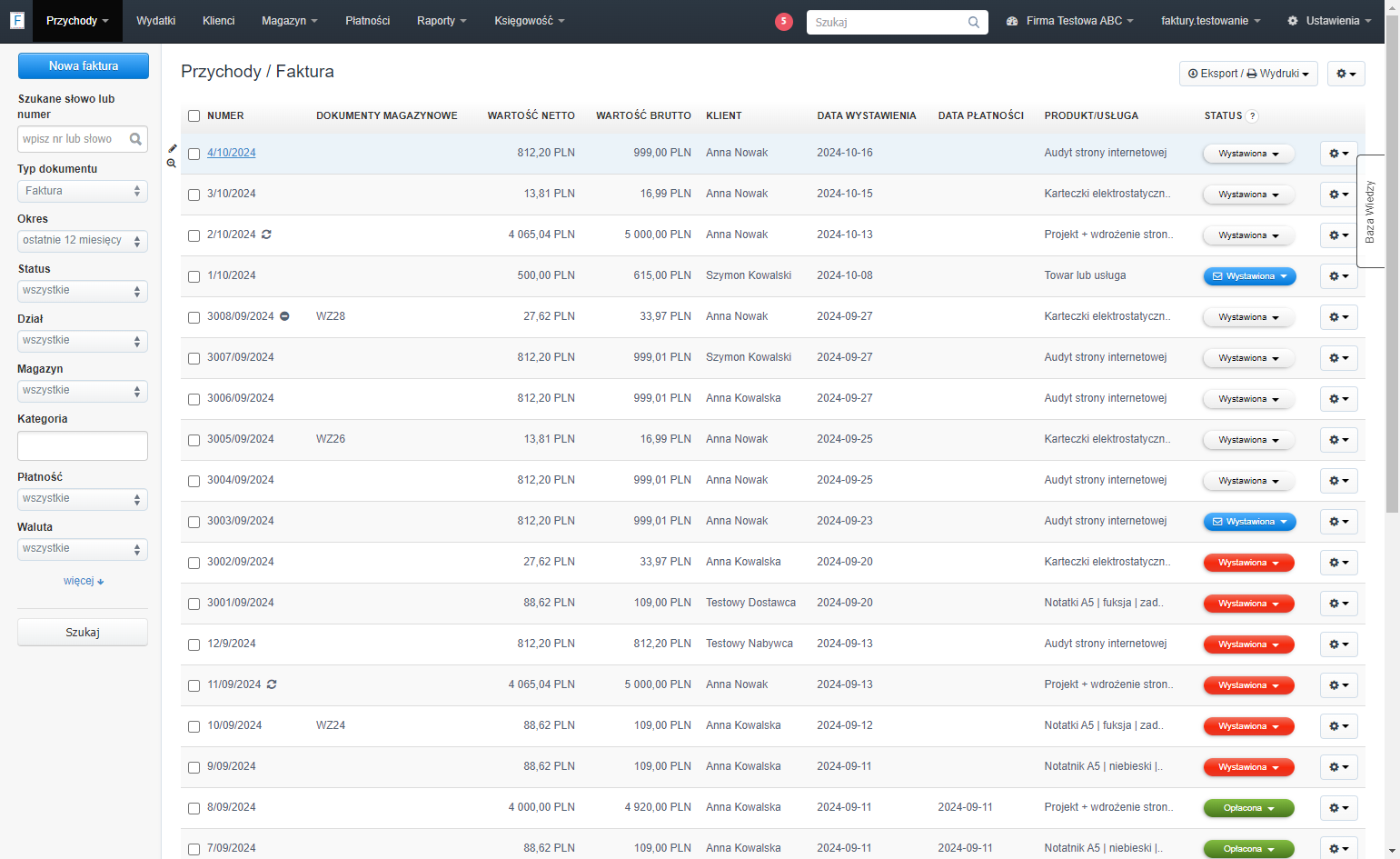Viewport: 1400px width, 859px height.
Task: Check the box for invoice 4/10/2024
Action: pyautogui.click(x=194, y=154)
